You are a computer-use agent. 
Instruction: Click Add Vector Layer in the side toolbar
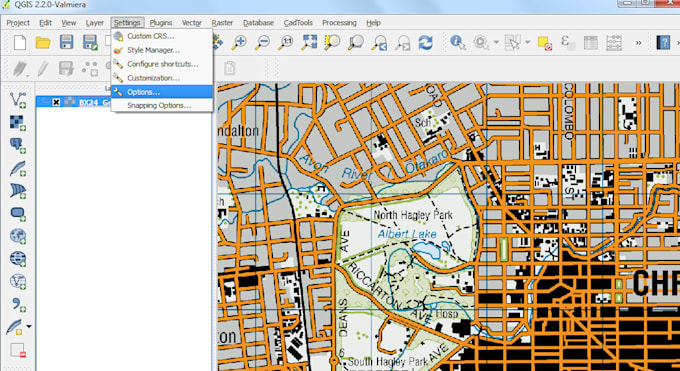18,100
